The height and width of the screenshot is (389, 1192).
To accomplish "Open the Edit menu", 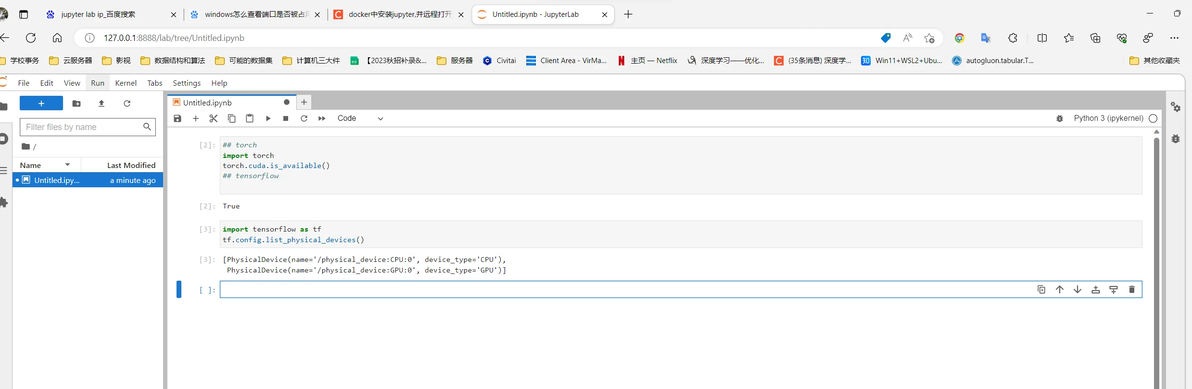I will [x=47, y=83].
